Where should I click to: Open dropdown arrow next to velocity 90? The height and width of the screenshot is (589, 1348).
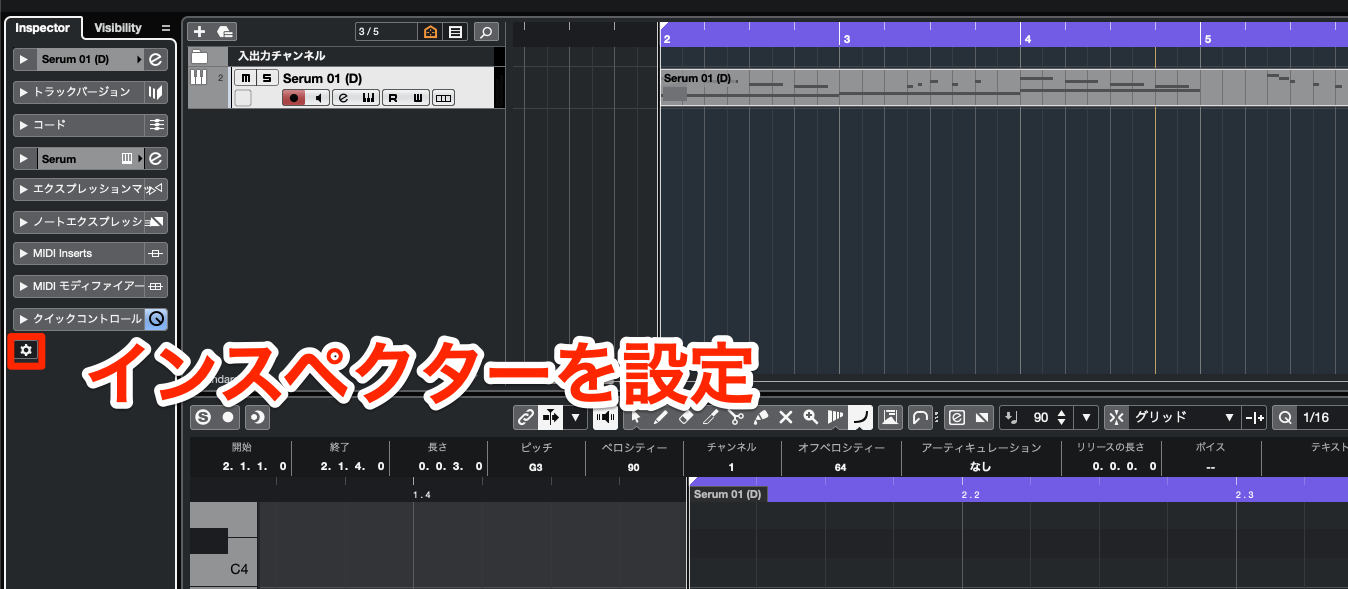[1088, 417]
